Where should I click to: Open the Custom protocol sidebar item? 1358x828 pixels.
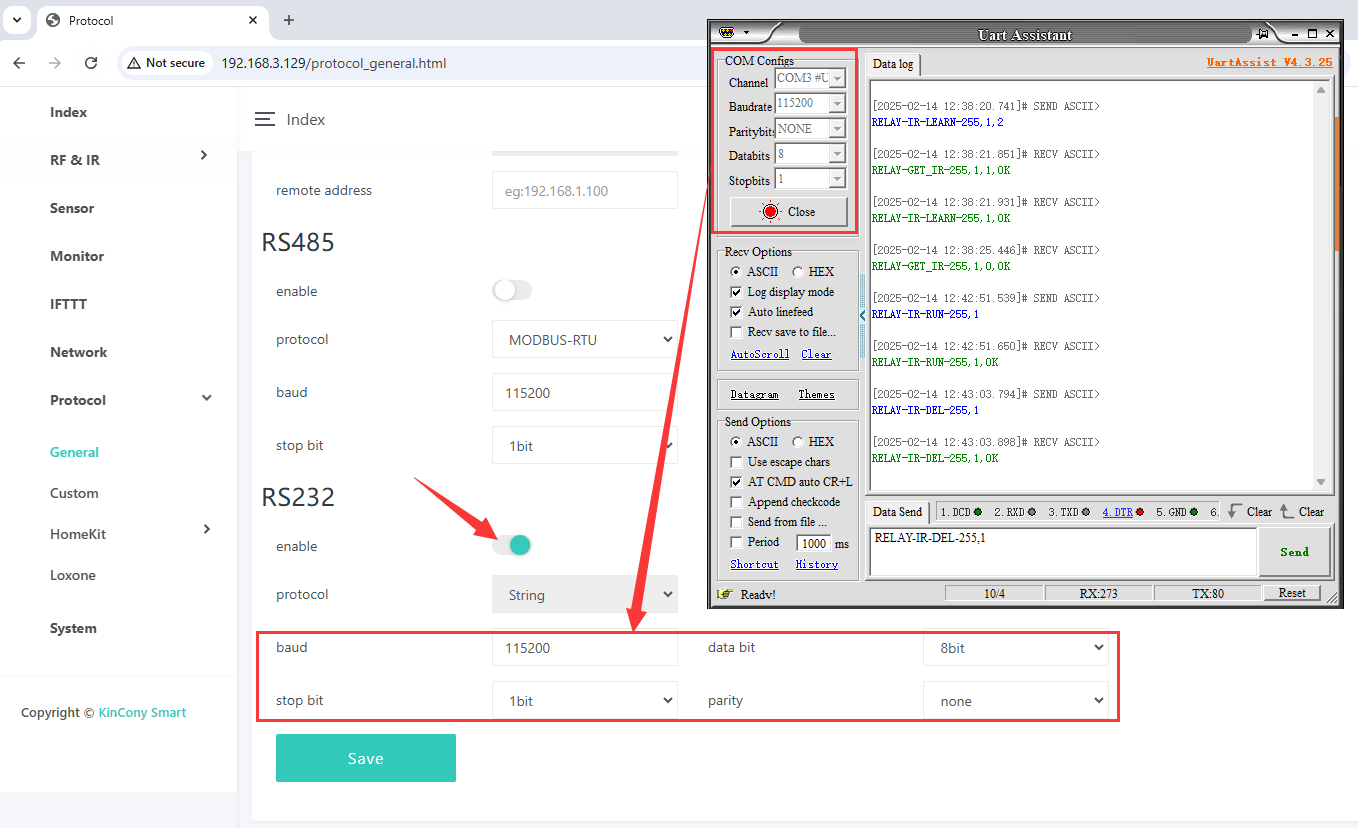[74, 493]
